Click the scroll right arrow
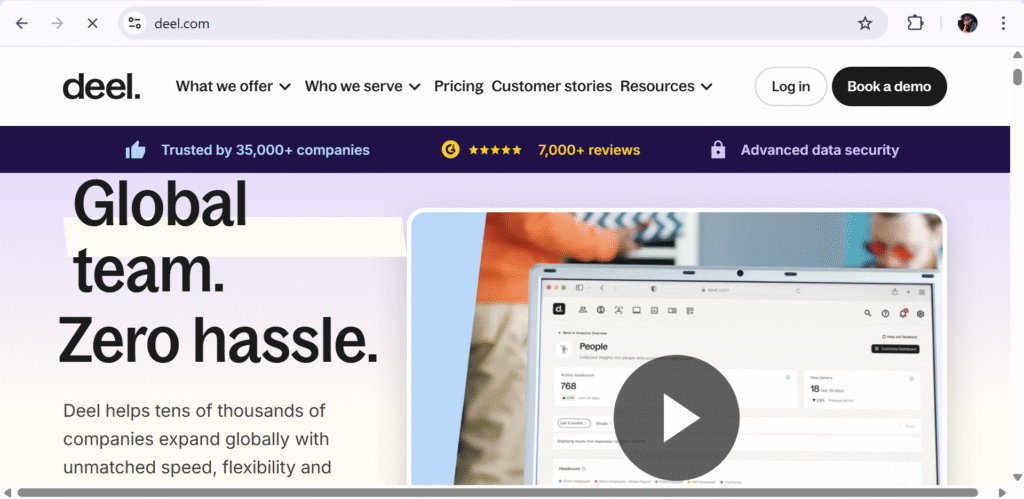1024x499 pixels. coord(1003,492)
